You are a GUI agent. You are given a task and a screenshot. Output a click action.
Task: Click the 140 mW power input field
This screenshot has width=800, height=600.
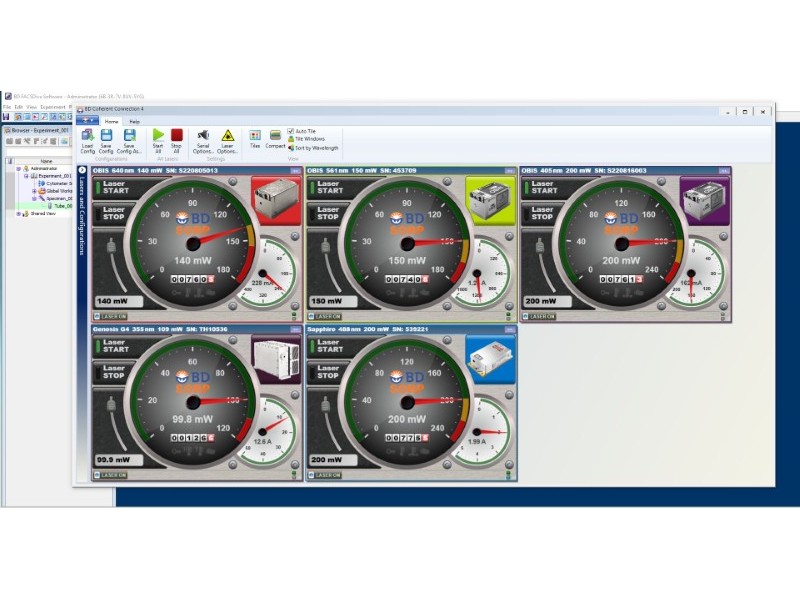click(x=119, y=301)
